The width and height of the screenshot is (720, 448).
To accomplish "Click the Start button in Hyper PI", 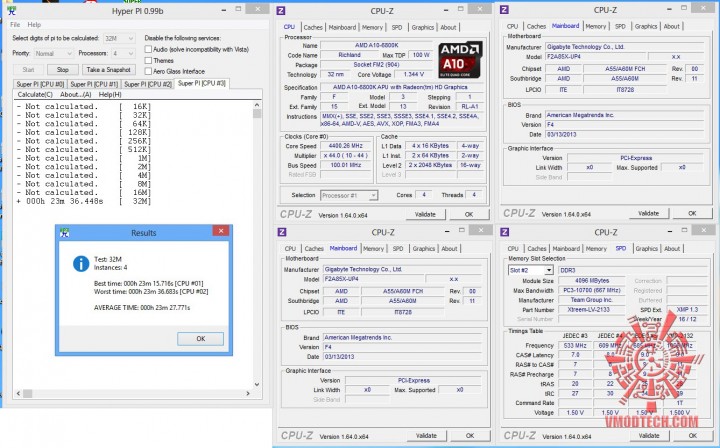I will (x=28, y=70).
